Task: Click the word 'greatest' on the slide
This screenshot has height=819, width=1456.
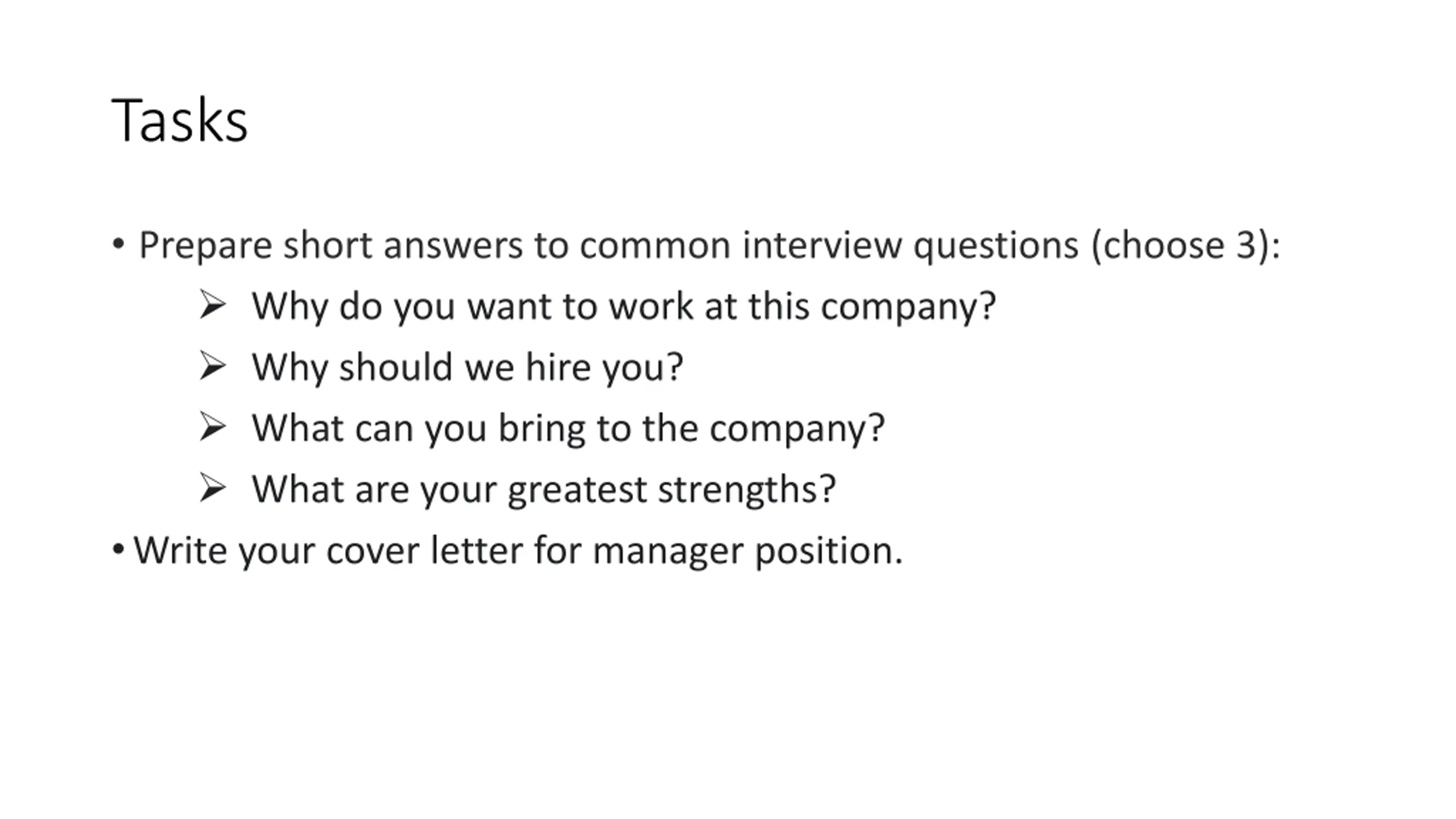Action: pos(577,490)
